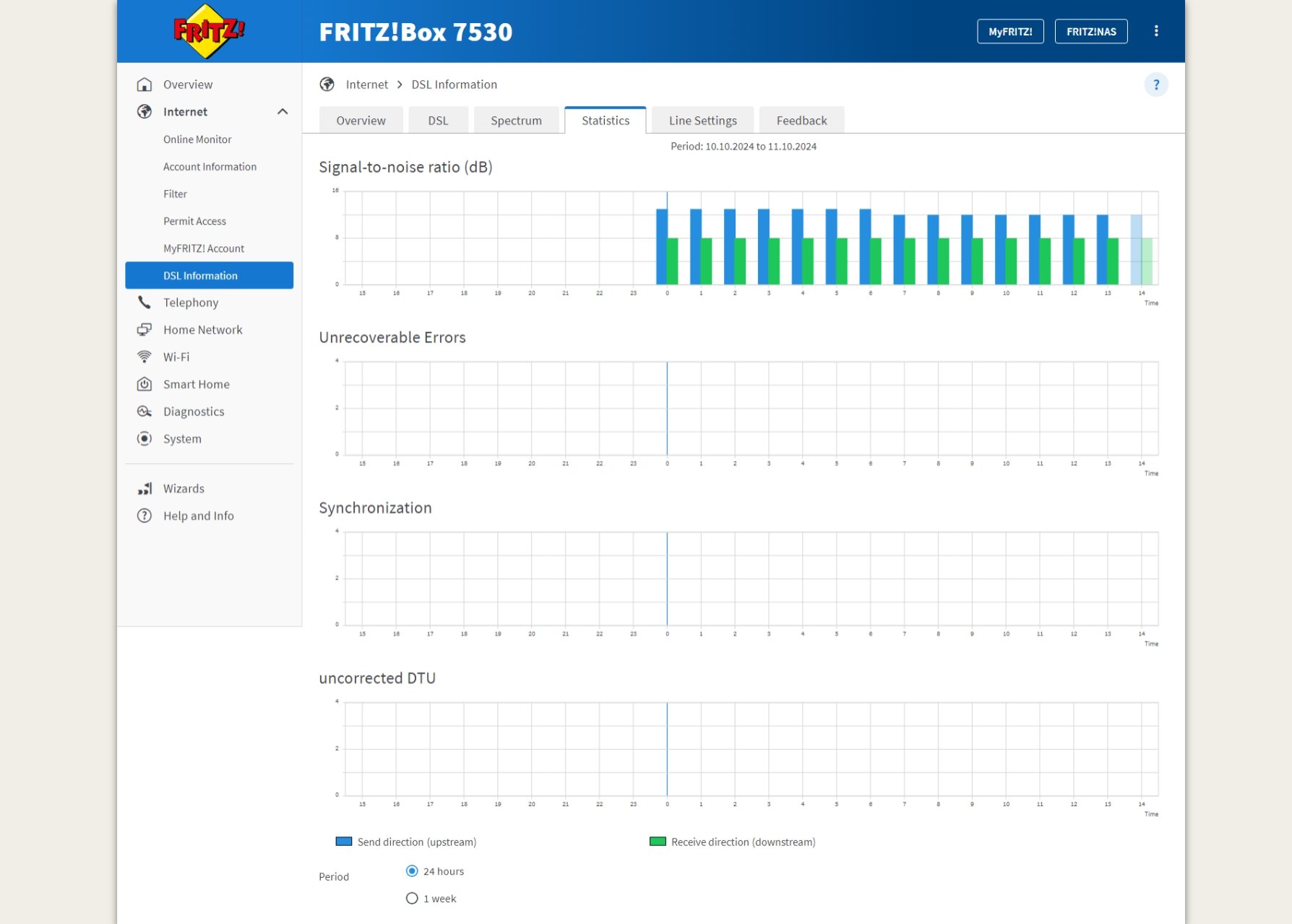This screenshot has width=1292, height=924.
Task: Collapse the Internet menu section
Action: tap(283, 112)
